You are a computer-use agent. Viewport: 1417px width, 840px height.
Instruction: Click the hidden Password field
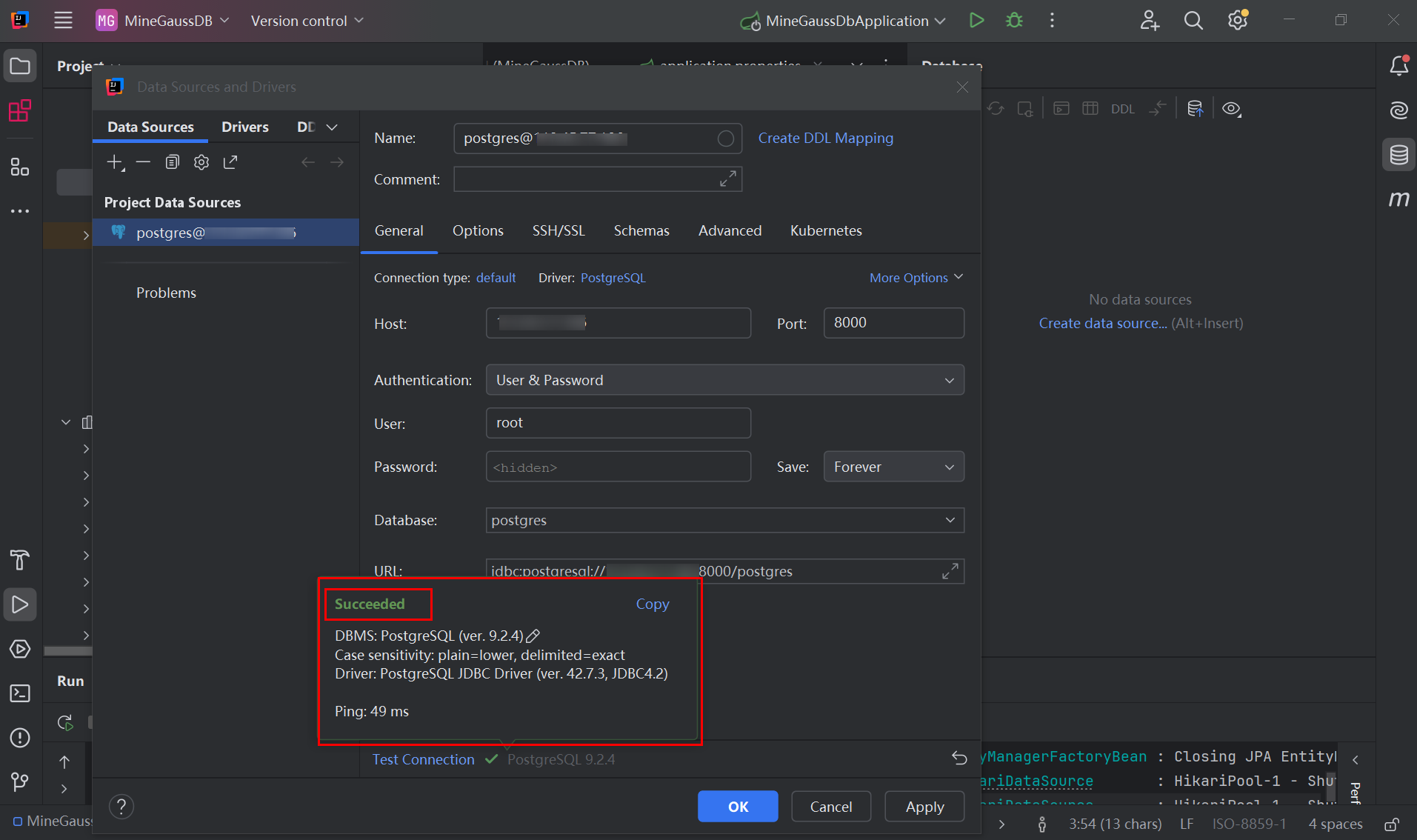(618, 467)
